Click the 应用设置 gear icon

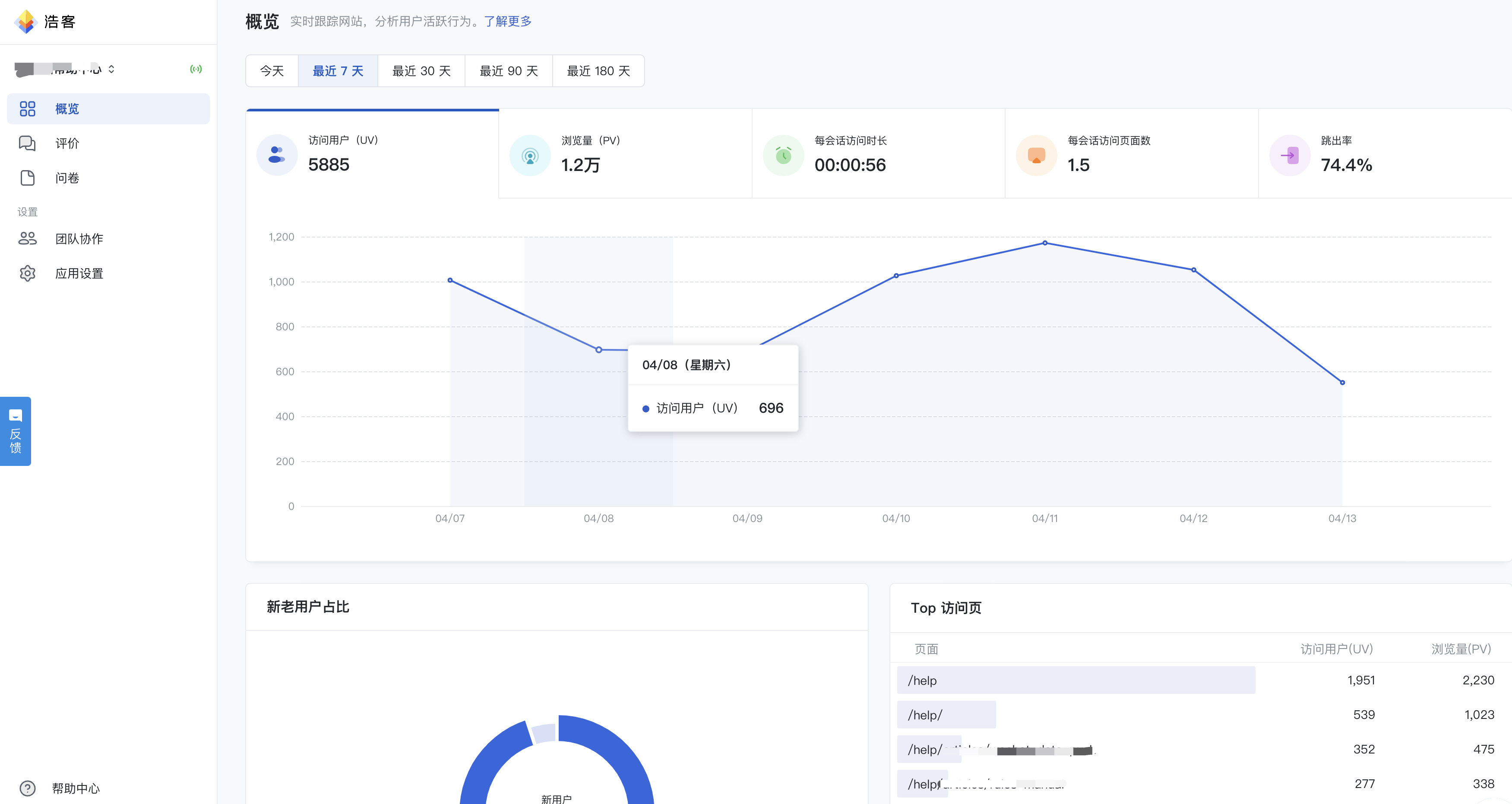(x=28, y=273)
